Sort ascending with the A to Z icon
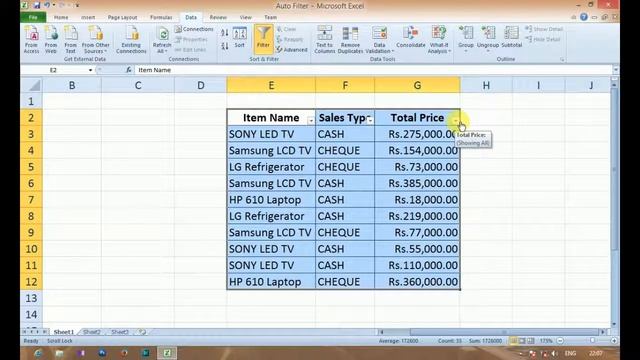Image resolution: width=640 pixels, height=360 pixels. 224,33
